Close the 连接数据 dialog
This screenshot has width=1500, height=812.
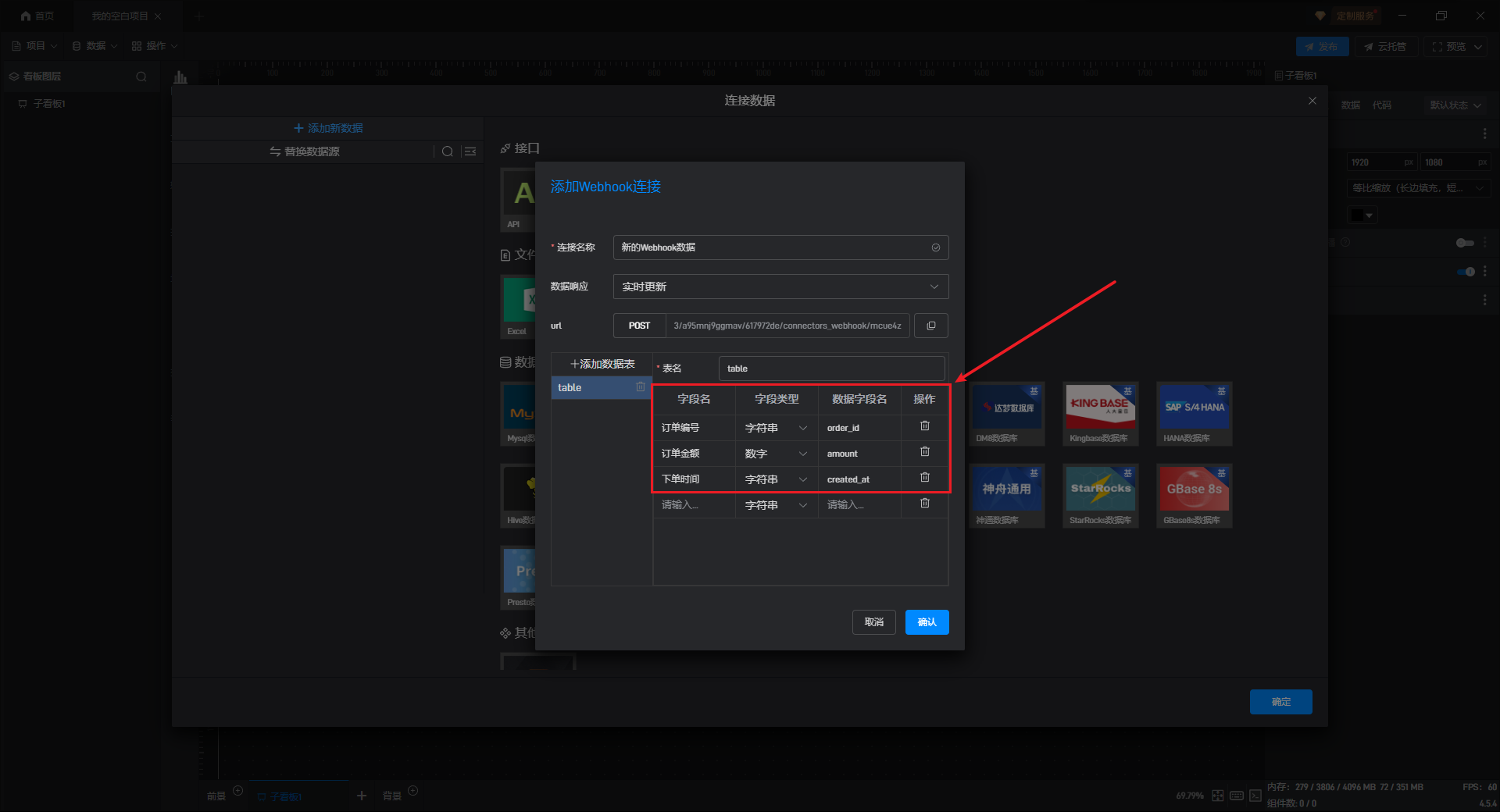pyautogui.click(x=1312, y=101)
